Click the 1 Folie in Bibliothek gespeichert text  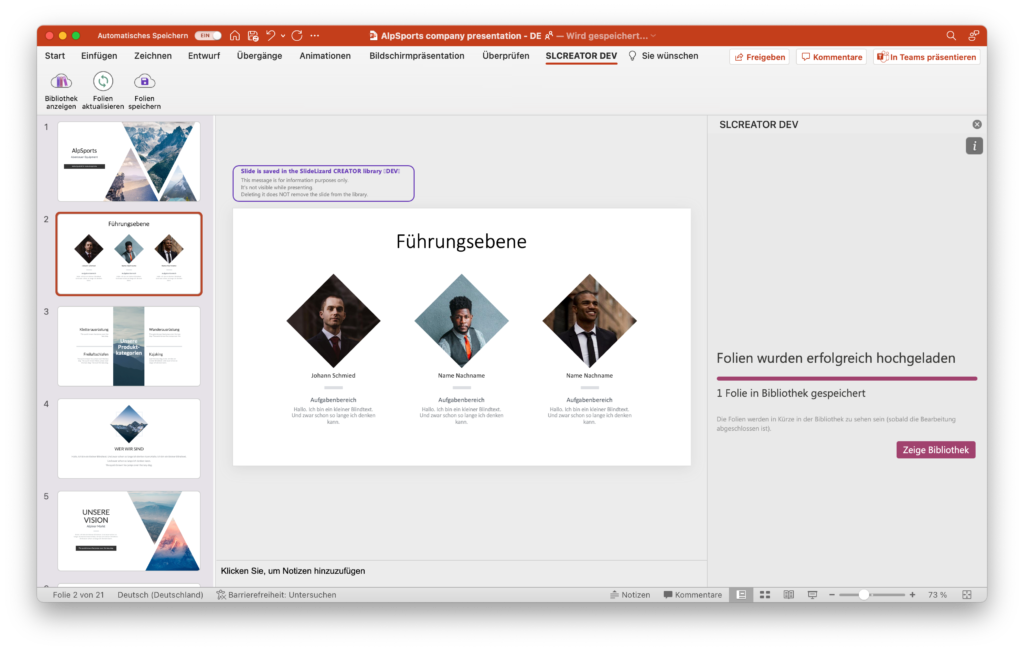tap(791, 393)
